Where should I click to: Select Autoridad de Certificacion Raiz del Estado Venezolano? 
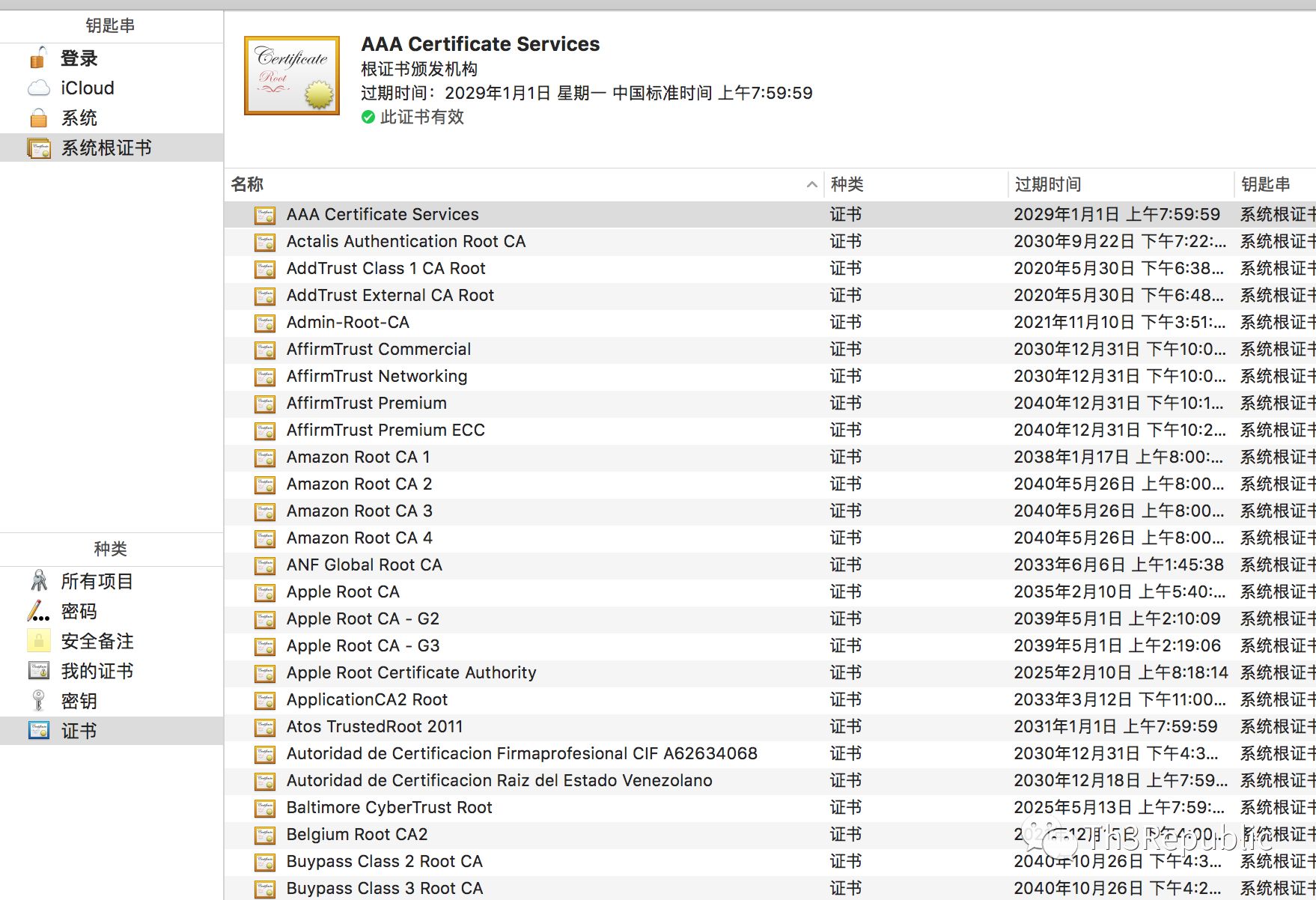click(499, 781)
